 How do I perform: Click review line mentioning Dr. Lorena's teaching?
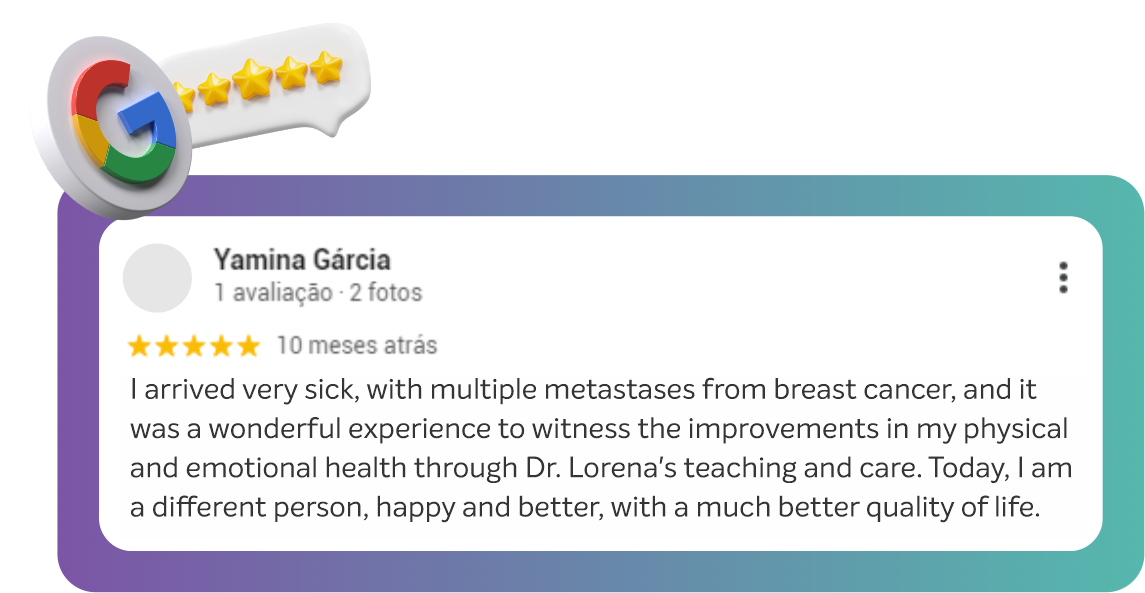pyautogui.click(x=600, y=468)
